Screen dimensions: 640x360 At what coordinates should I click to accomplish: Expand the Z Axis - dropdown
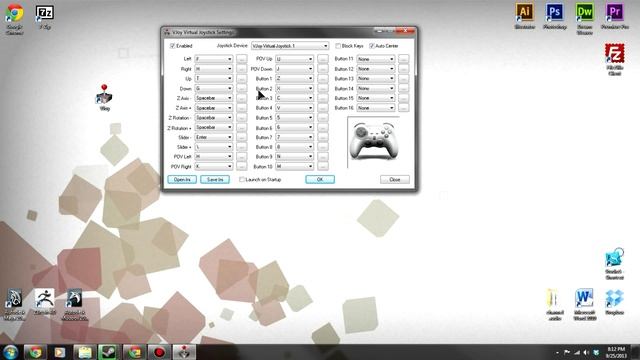click(213, 98)
